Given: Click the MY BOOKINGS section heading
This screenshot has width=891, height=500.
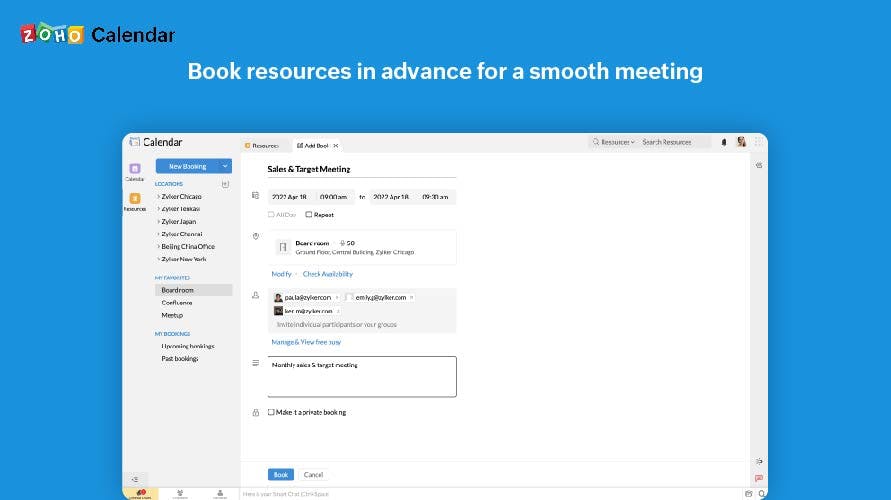Looking at the screenshot, I should tap(172, 334).
